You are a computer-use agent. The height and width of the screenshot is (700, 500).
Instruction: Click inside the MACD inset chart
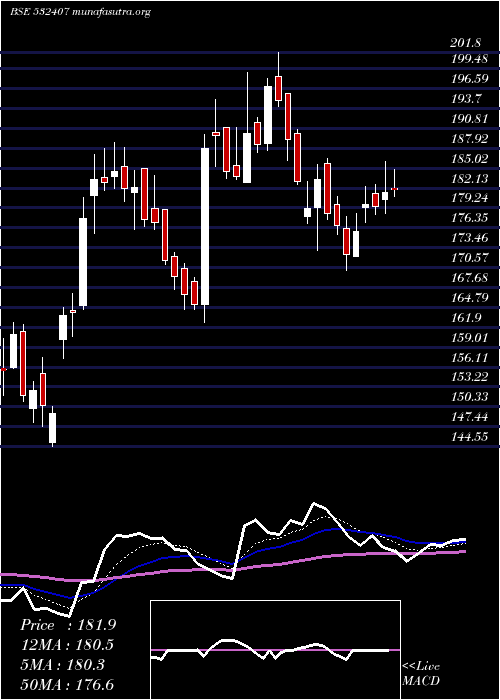[x=275, y=650]
